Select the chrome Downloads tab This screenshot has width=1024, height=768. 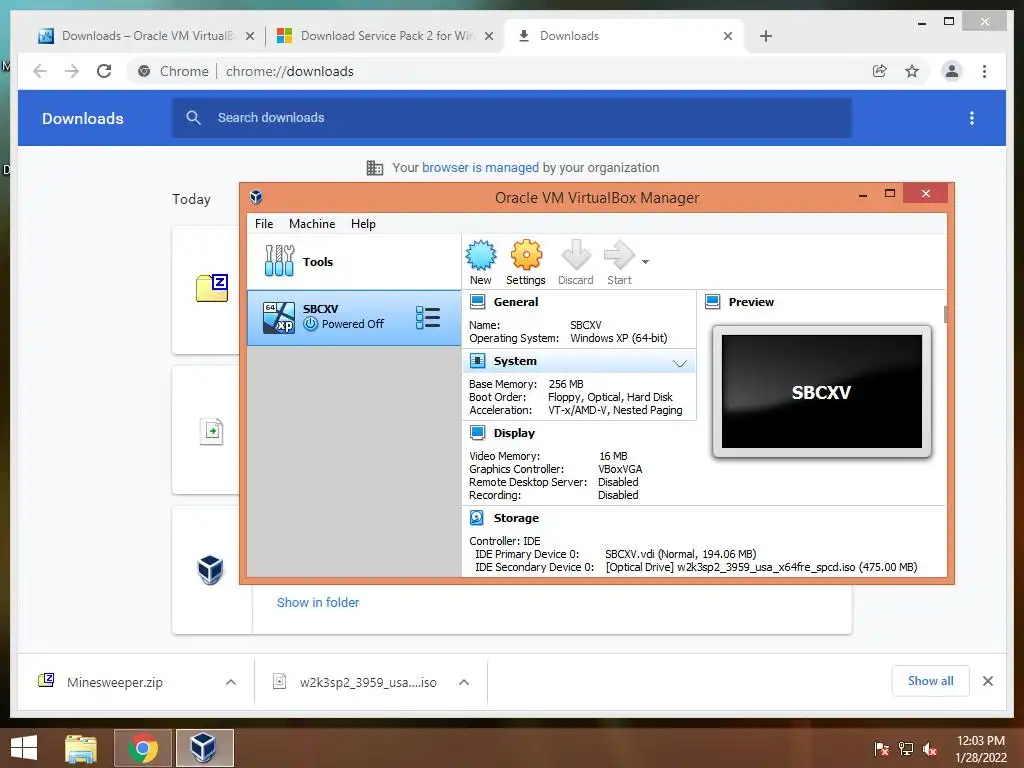point(625,36)
